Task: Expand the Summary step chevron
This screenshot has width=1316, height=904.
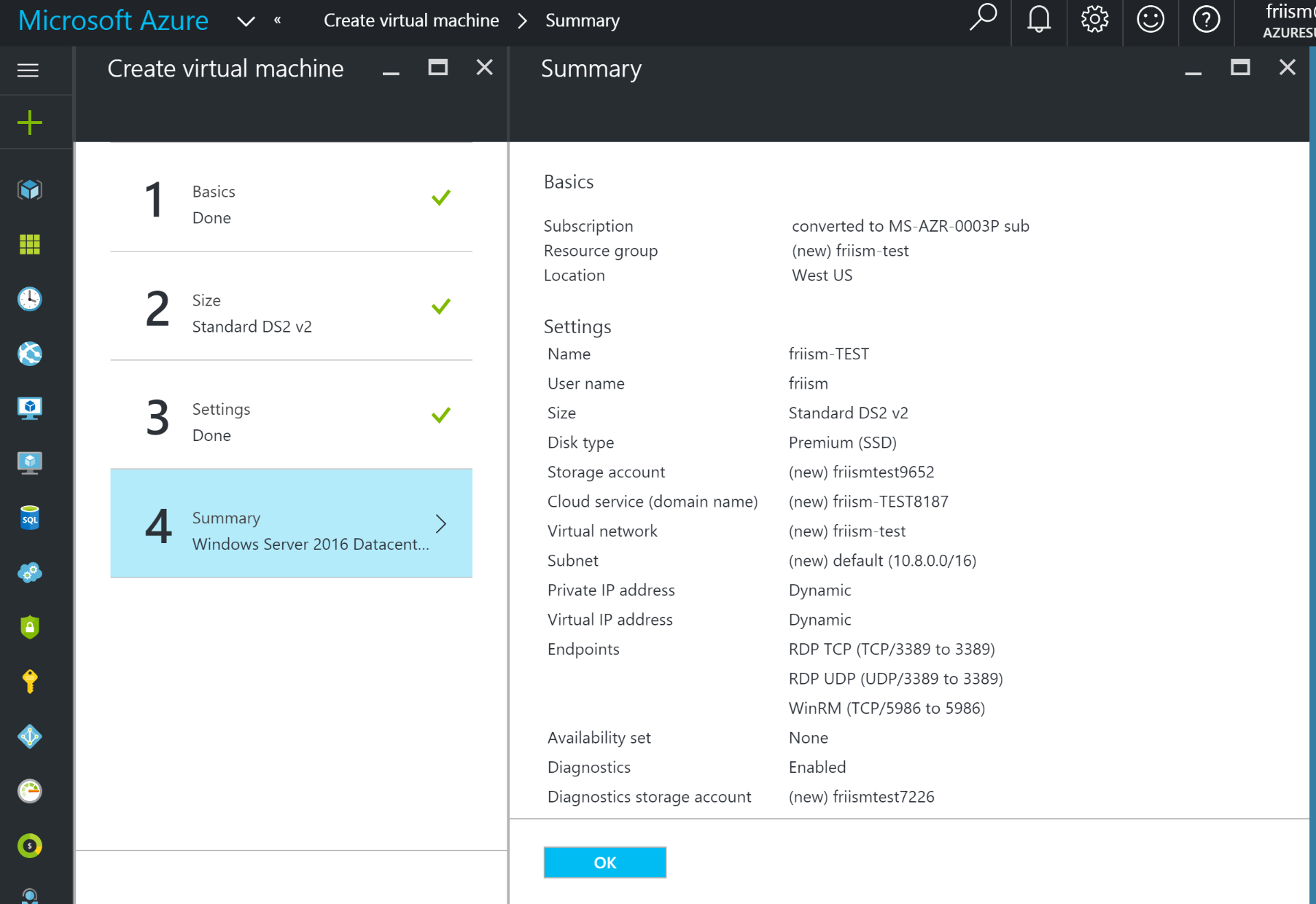Action: click(x=440, y=523)
